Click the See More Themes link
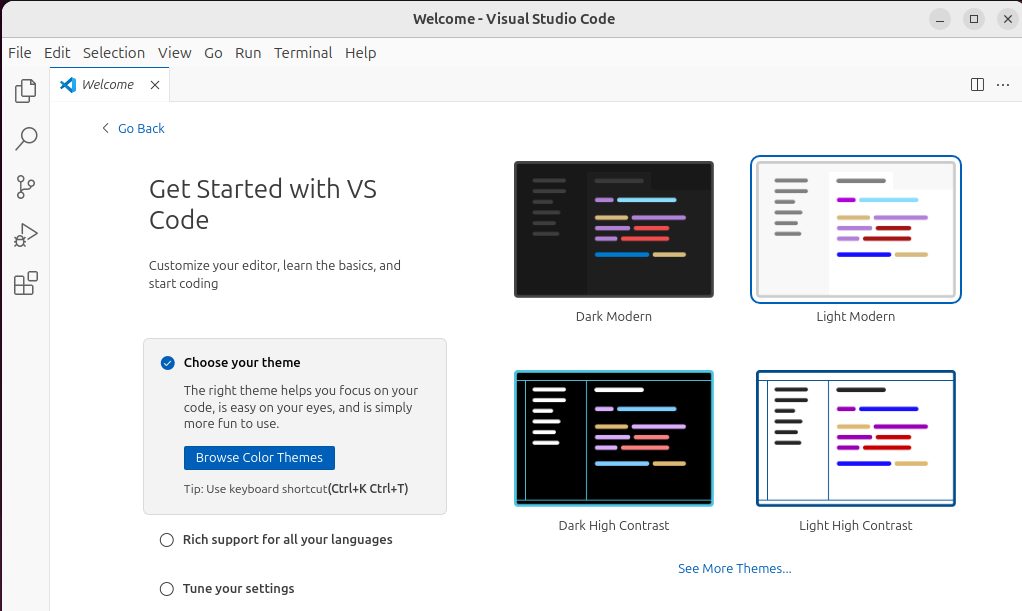Screen dimensions: 1022x611 (735, 569)
